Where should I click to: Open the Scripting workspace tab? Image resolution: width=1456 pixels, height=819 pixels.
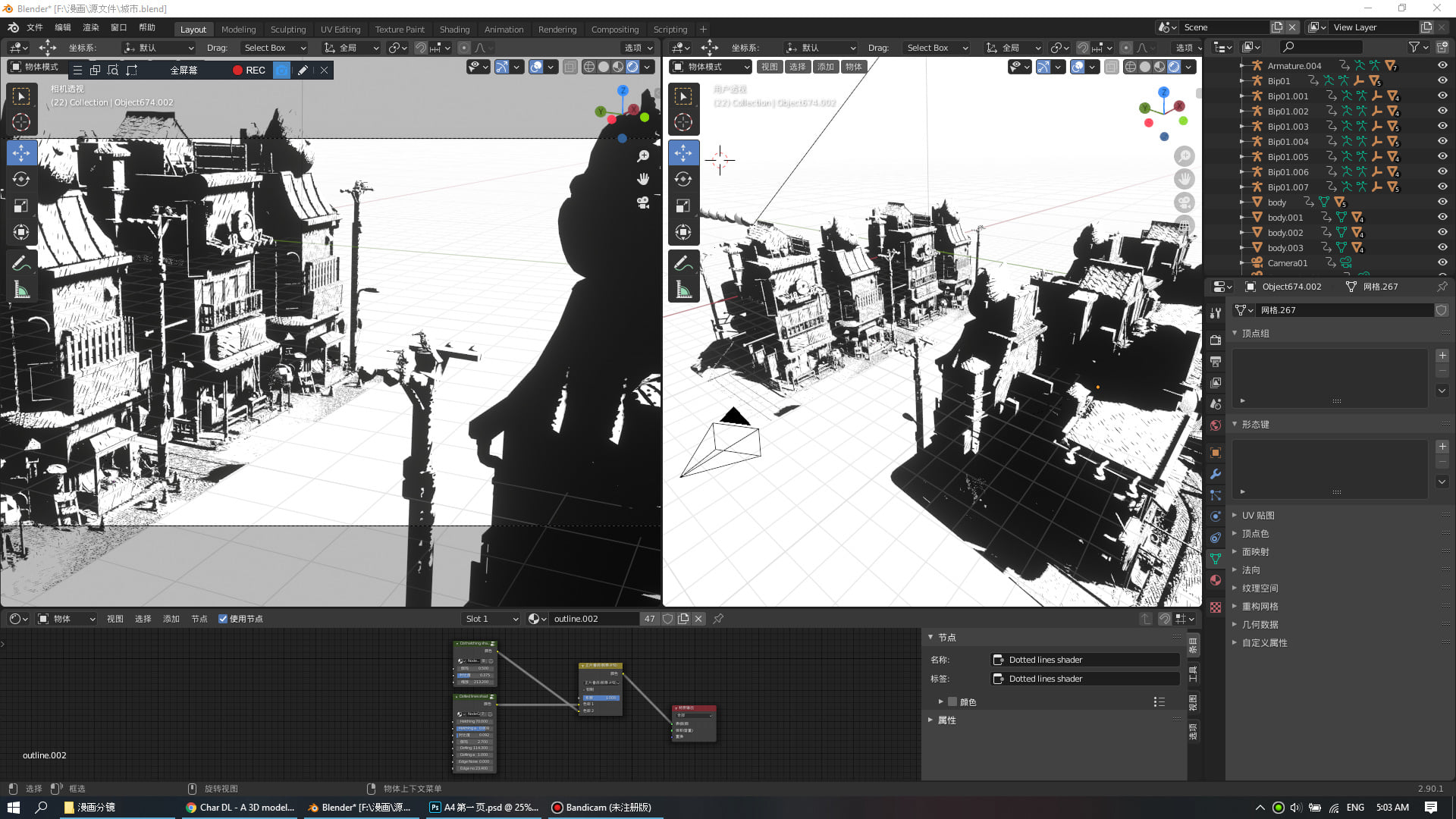pyautogui.click(x=670, y=30)
